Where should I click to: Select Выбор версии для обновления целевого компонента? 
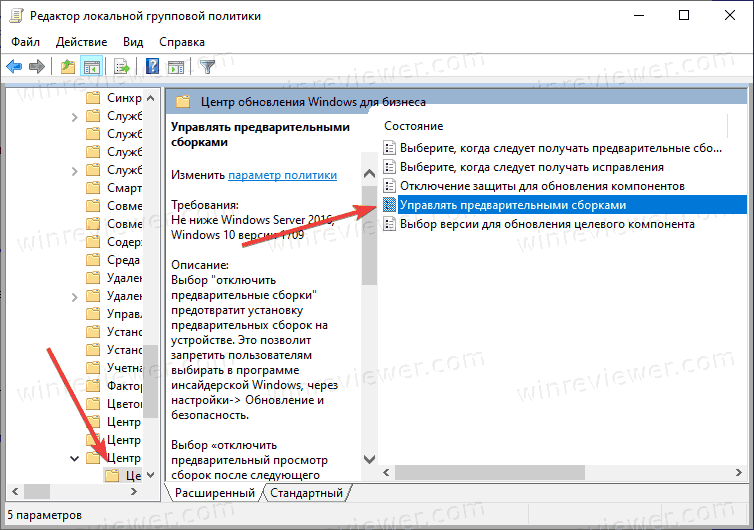[x=547, y=224]
